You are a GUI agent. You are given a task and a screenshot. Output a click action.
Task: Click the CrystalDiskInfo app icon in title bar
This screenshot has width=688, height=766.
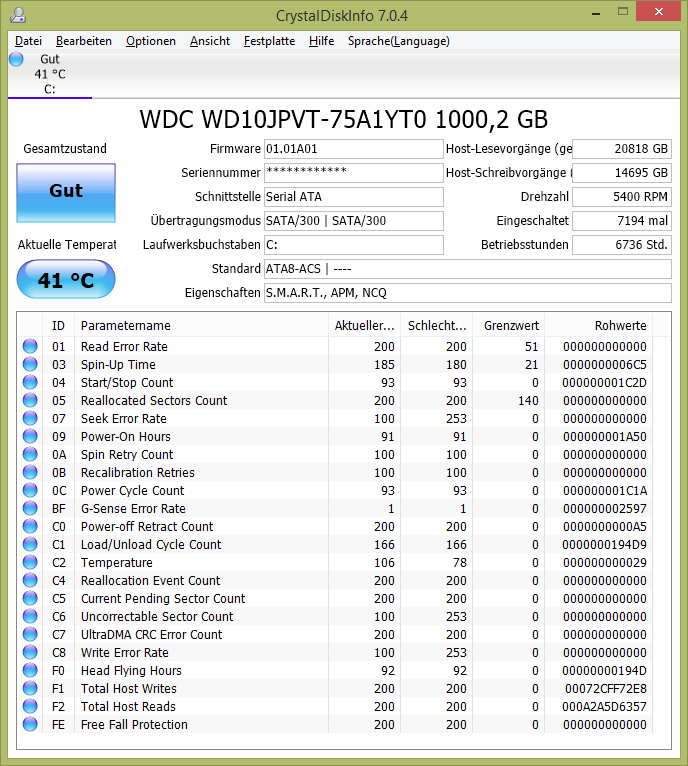point(18,15)
